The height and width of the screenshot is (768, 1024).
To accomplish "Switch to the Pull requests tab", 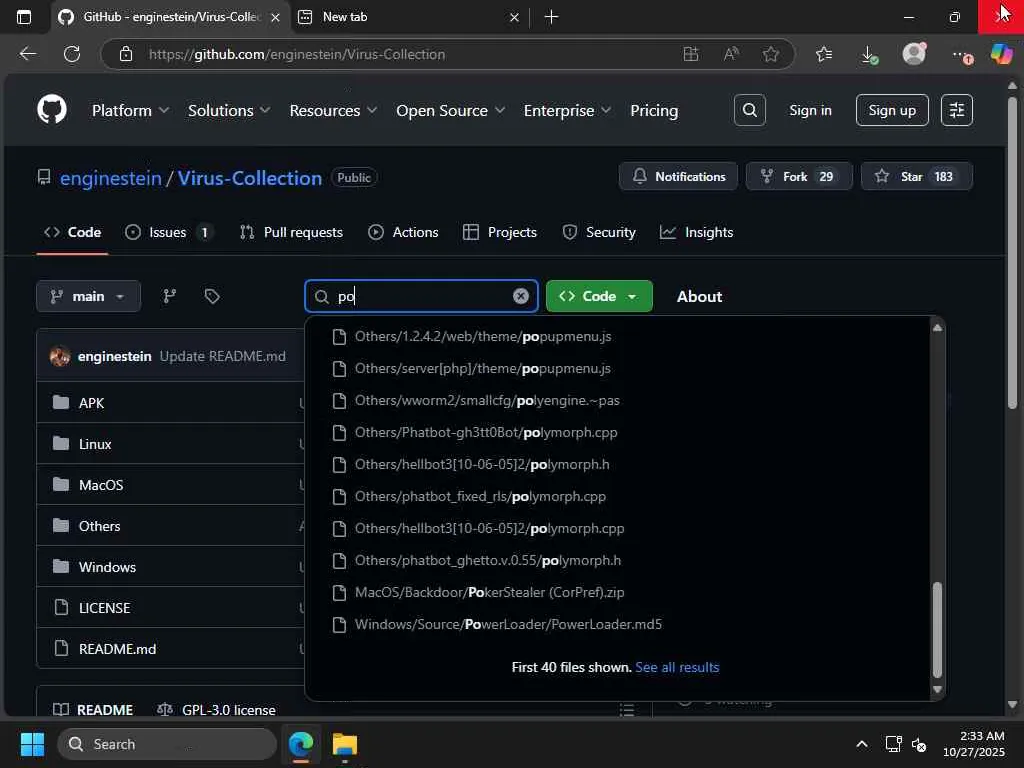I will tap(291, 232).
